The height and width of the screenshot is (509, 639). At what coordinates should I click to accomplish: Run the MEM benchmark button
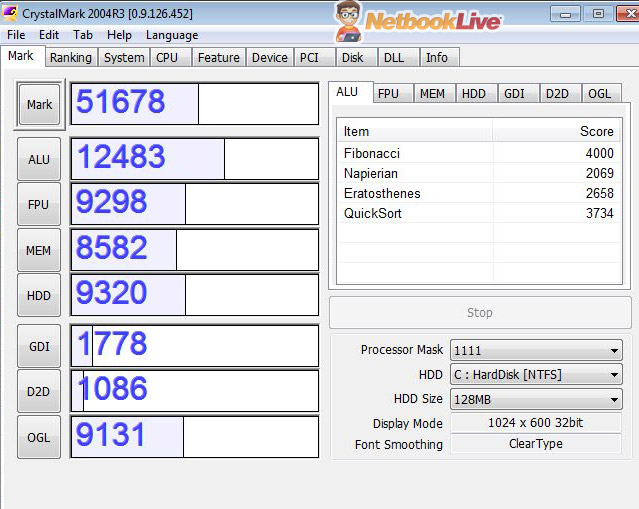tap(39, 250)
